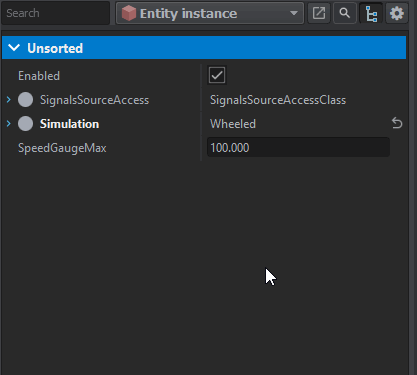
Task: Select the Enabled label
Action: [x=39, y=76]
